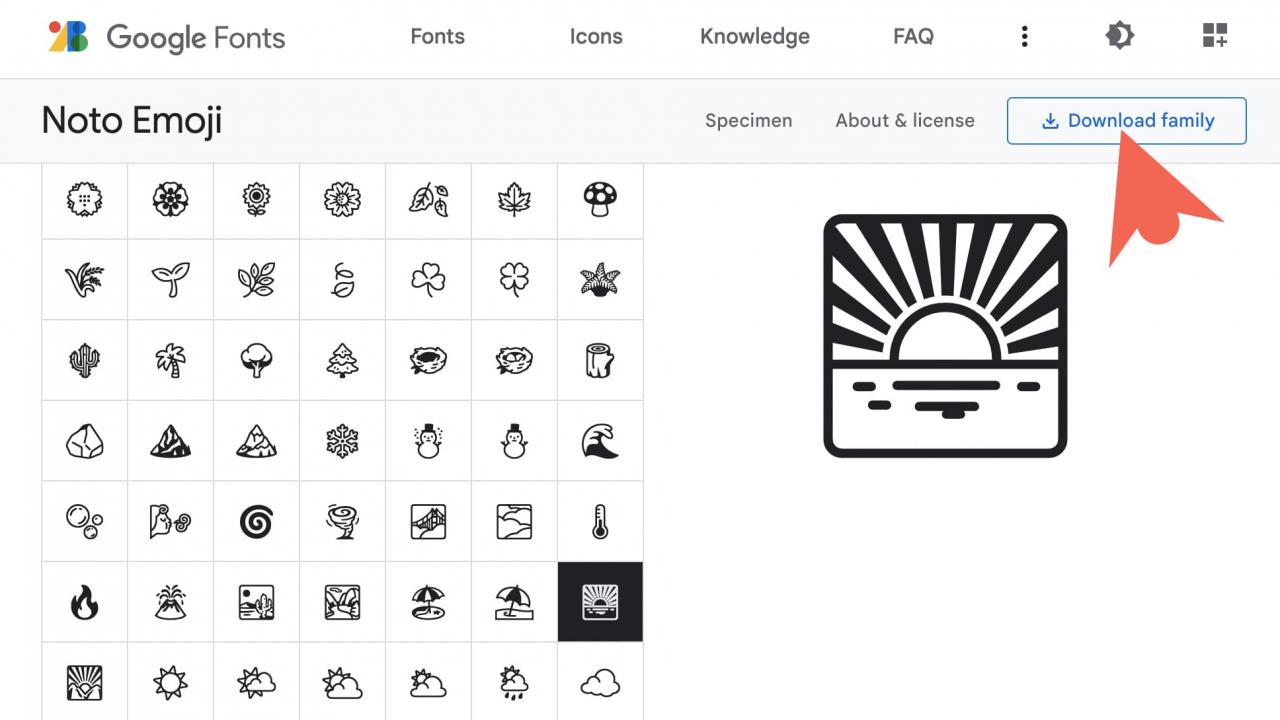Choose the cactus emoji glyph
This screenshot has height=720, width=1280.
pyautogui.click(x=84, y=361)
